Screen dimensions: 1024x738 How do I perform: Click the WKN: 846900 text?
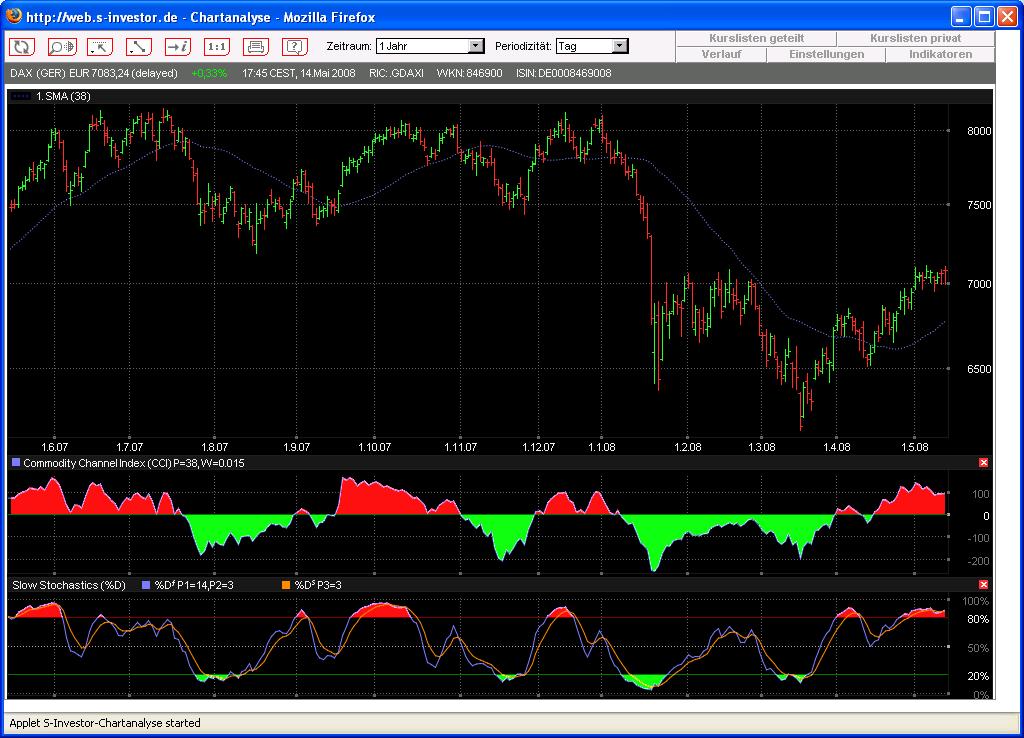click(469, 73)
